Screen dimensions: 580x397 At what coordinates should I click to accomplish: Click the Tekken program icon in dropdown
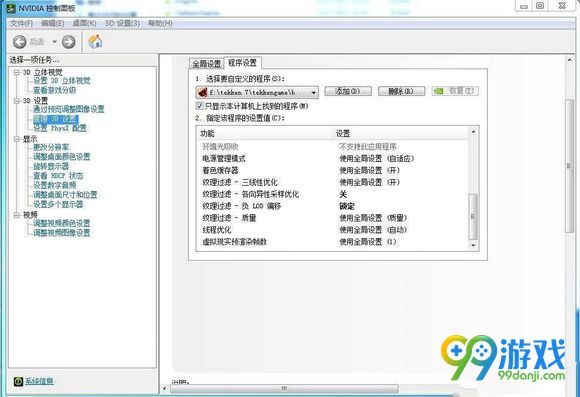[203, 92]
